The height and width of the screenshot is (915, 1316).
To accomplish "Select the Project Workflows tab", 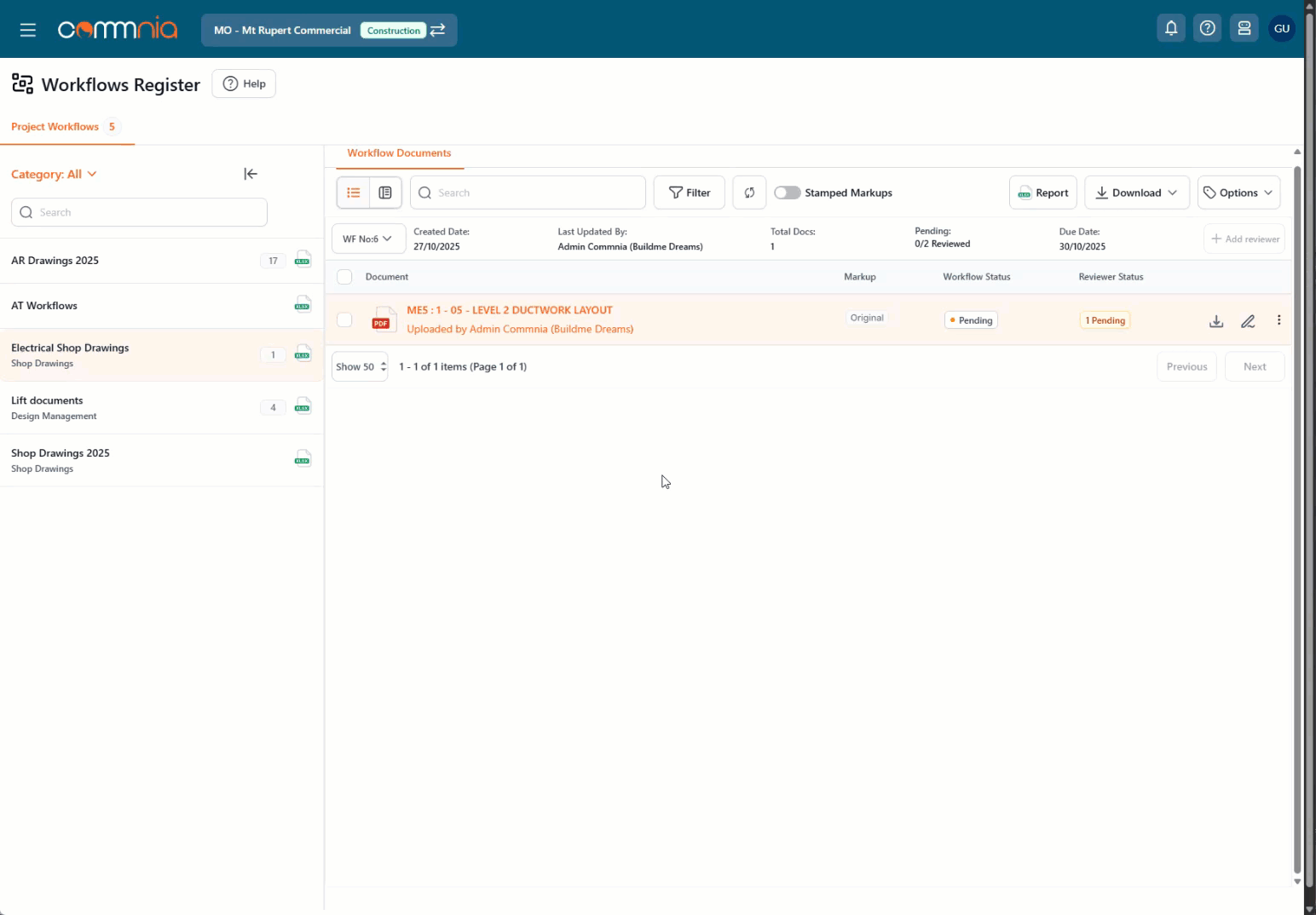I will coord(55,127).
